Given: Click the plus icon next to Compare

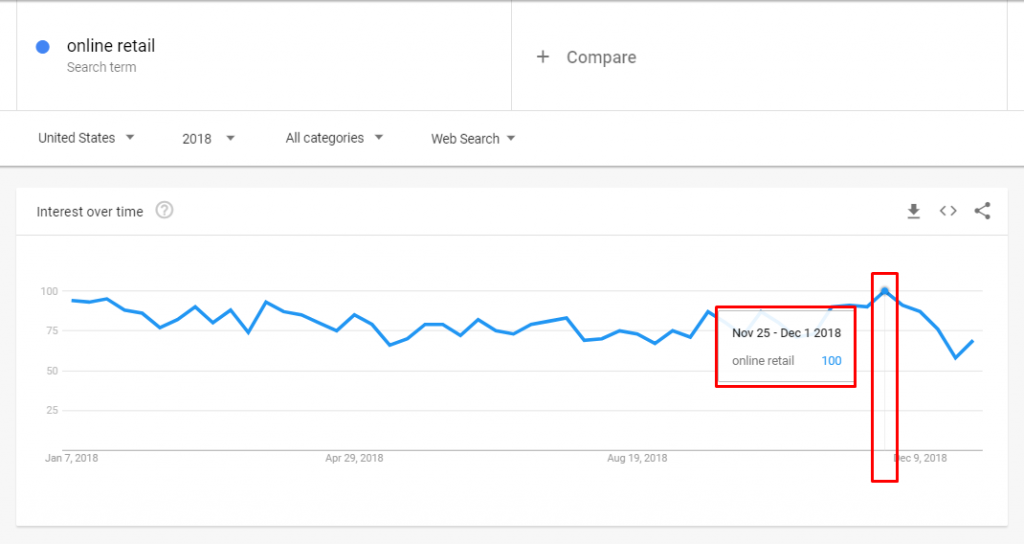Looking at the screenshot, I should (x=543, y=57).
